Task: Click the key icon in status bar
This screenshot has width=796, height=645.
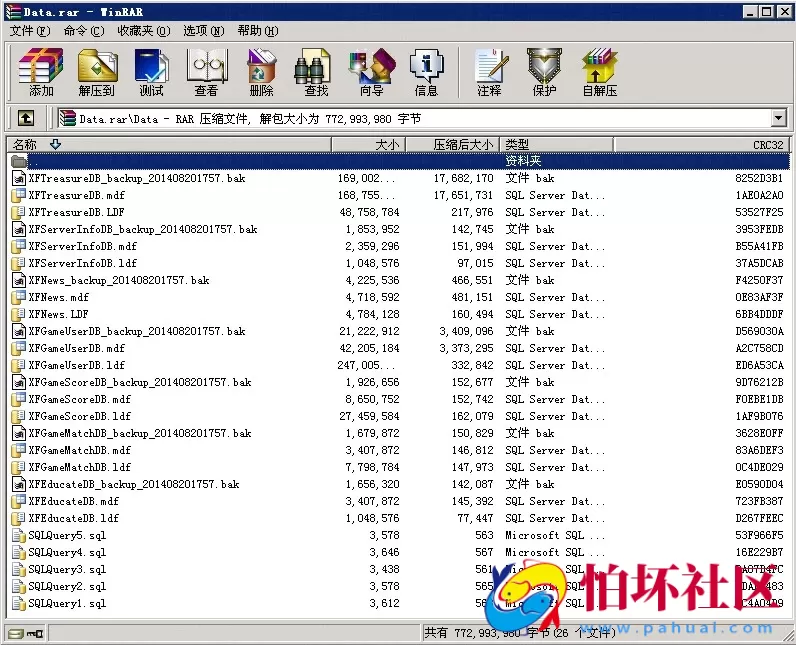Action: (35, 633)
